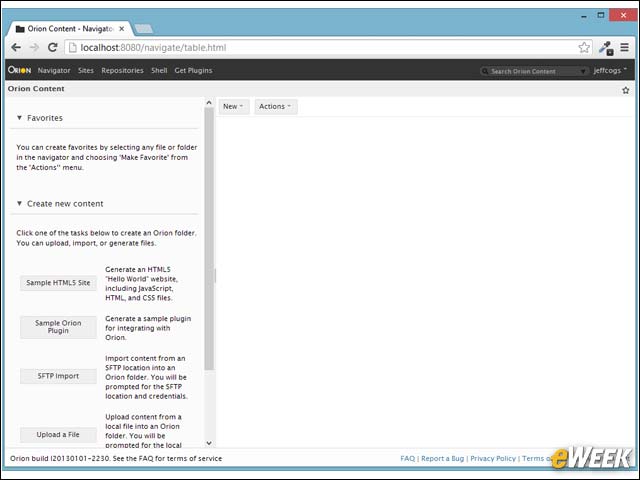Screen dimensions: 640x480
Task: Open the New dropdown menu
Action: [x=233, y=107]
